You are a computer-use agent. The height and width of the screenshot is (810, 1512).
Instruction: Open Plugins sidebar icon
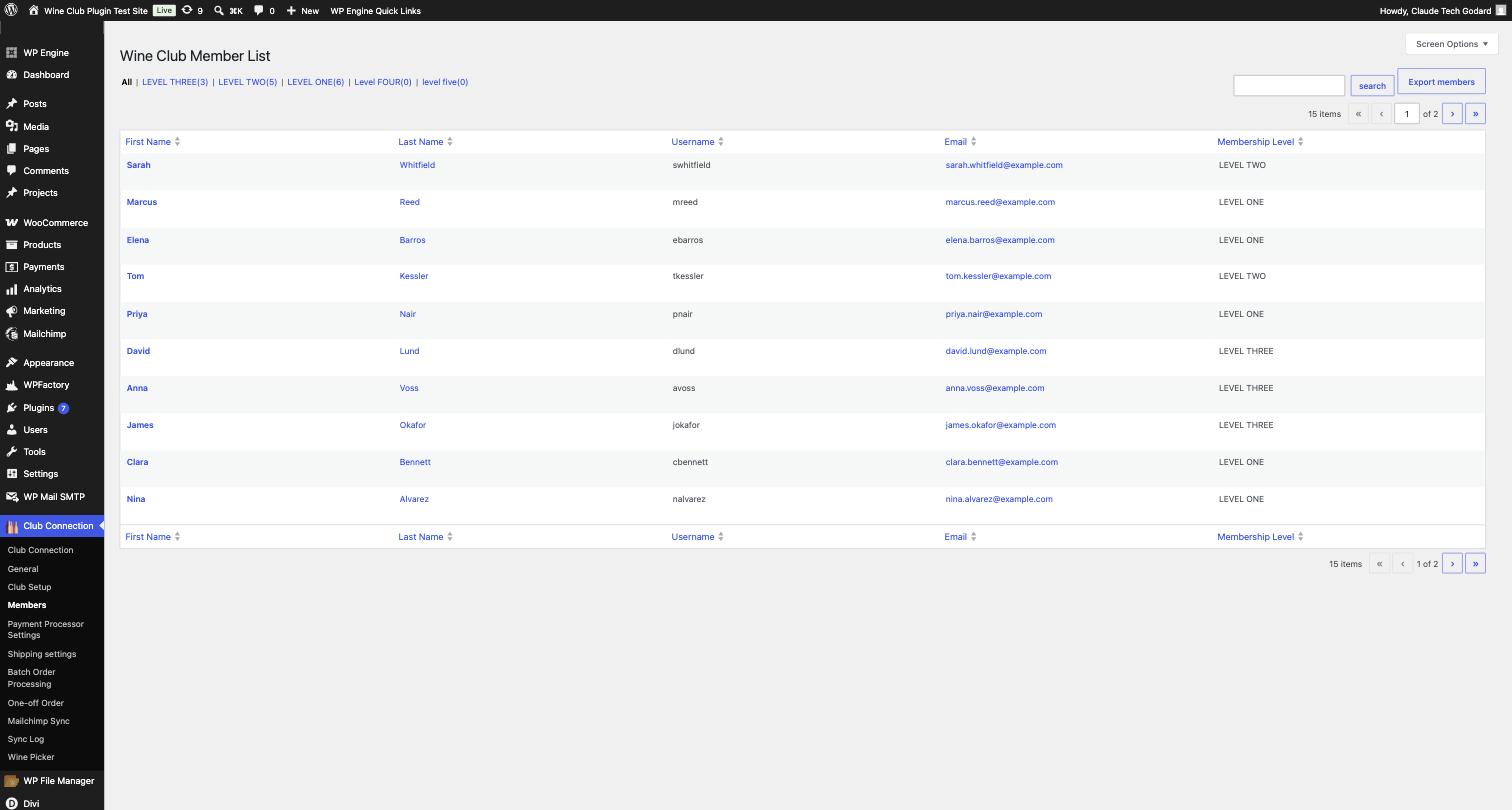coord(12,407)
